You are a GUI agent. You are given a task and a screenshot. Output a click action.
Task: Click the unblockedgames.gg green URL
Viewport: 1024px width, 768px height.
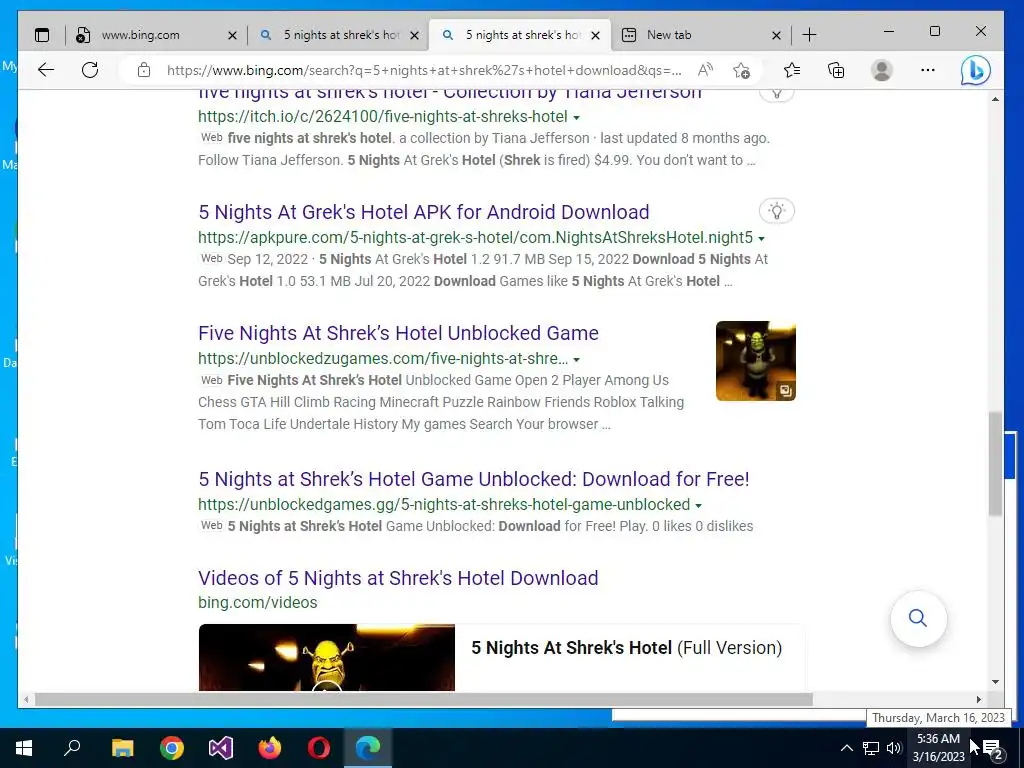click(444, 505)
